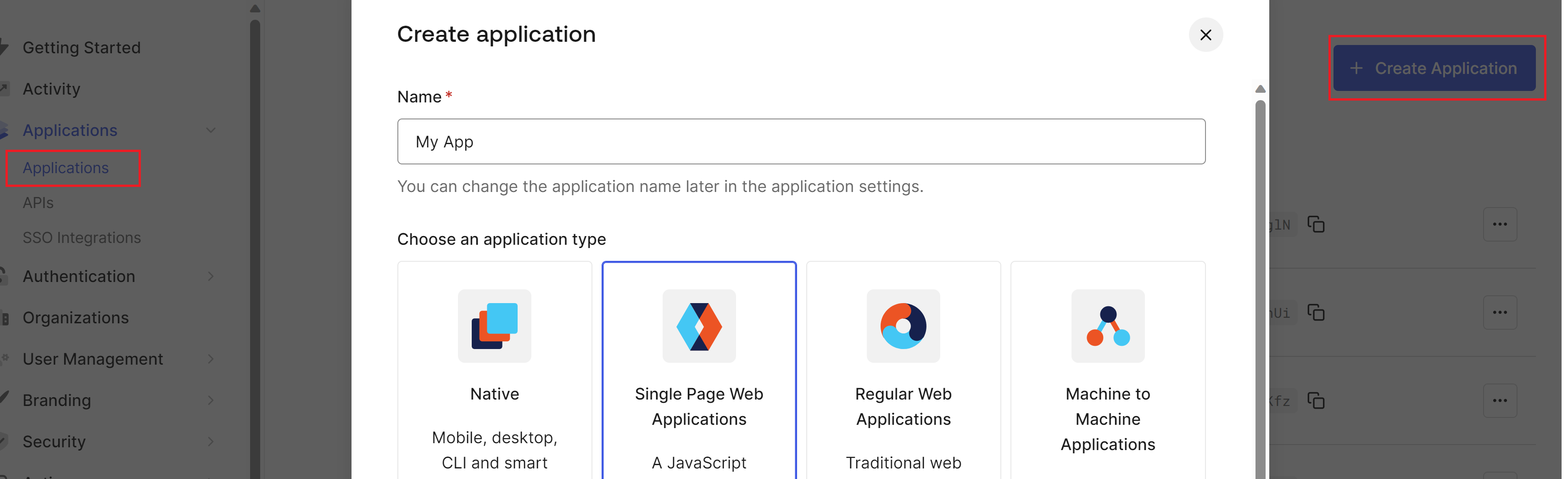Open the second application's more options menu
This screenshot has width=1568, height=479.
[x=1499, y=313]
